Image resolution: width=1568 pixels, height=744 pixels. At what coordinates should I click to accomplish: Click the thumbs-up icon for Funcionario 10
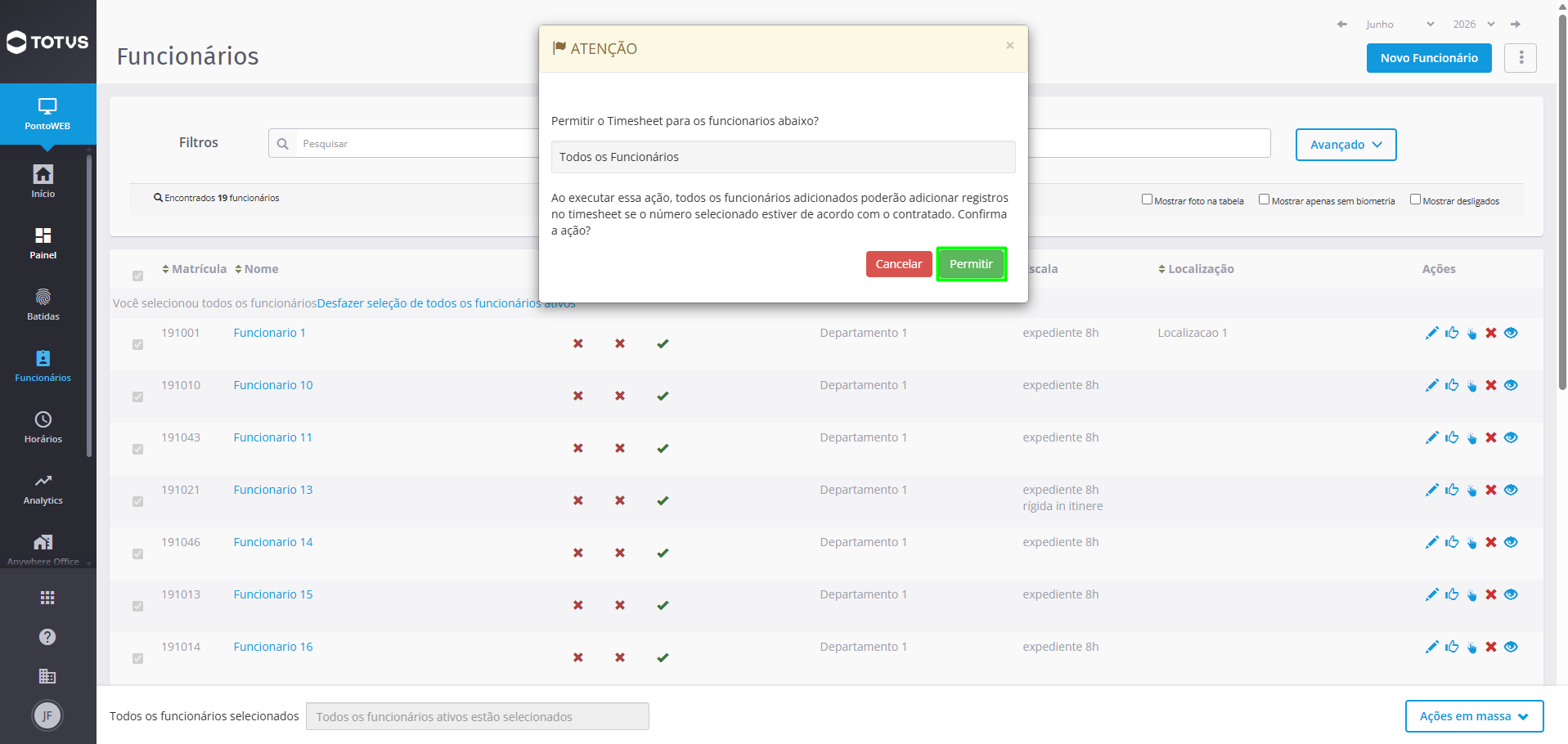pyautogui.click(x=1452, y=385)
